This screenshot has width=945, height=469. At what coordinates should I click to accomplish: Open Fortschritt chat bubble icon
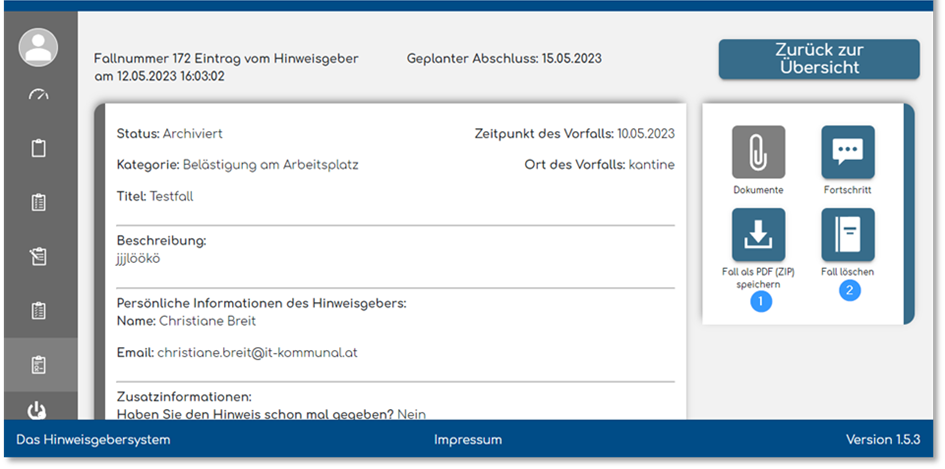click(x=847, y=152)
